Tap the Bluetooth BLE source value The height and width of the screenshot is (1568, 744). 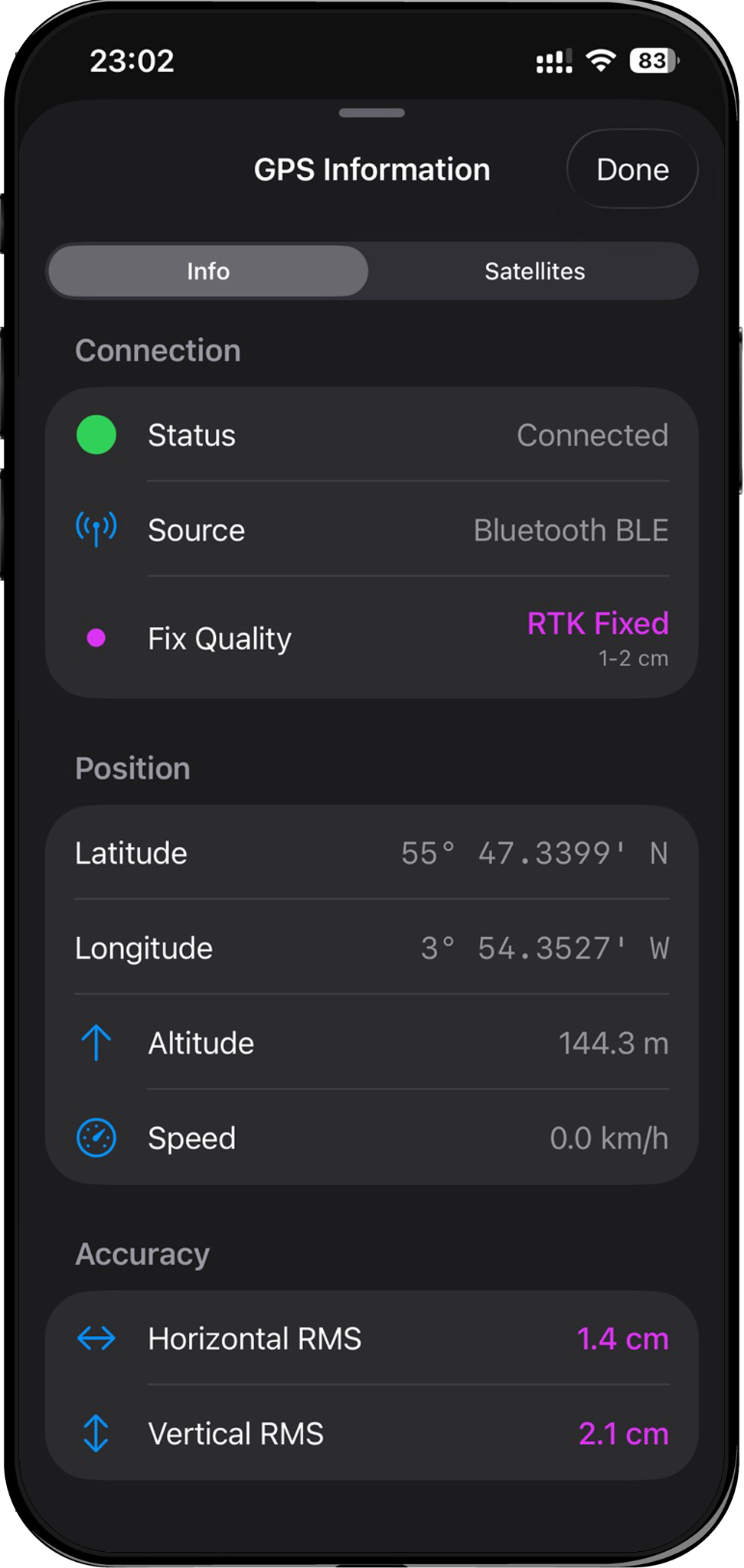571,530
